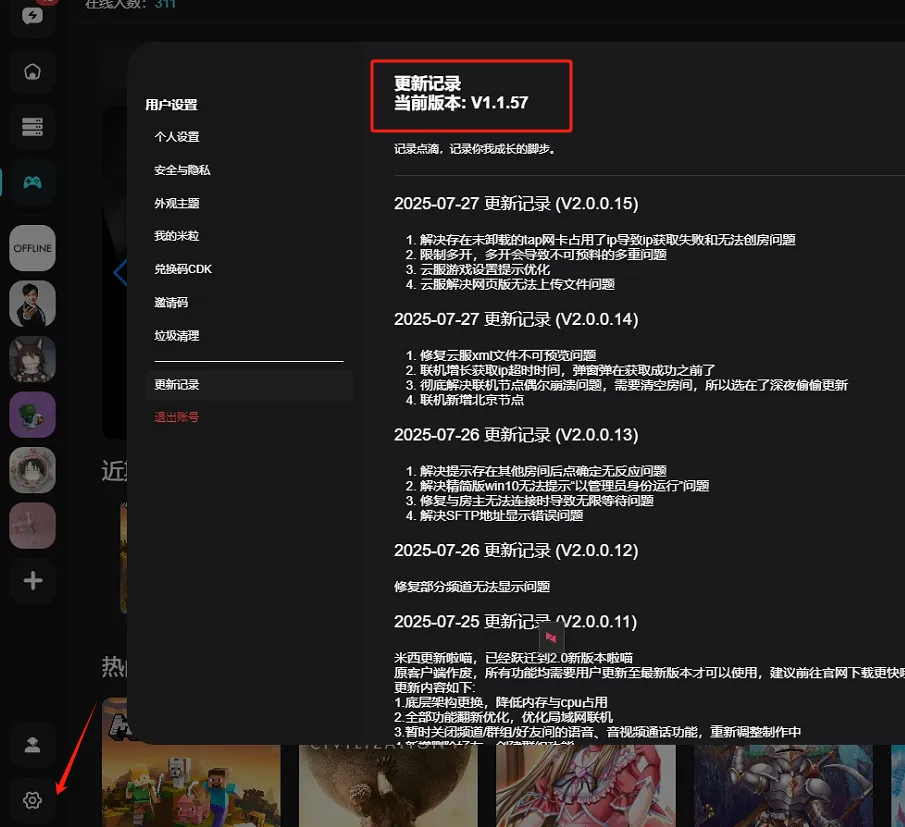Viewport: 905px width, 827px height.
Task: Open 邀请码 page
Action: [x=171, y=302]
